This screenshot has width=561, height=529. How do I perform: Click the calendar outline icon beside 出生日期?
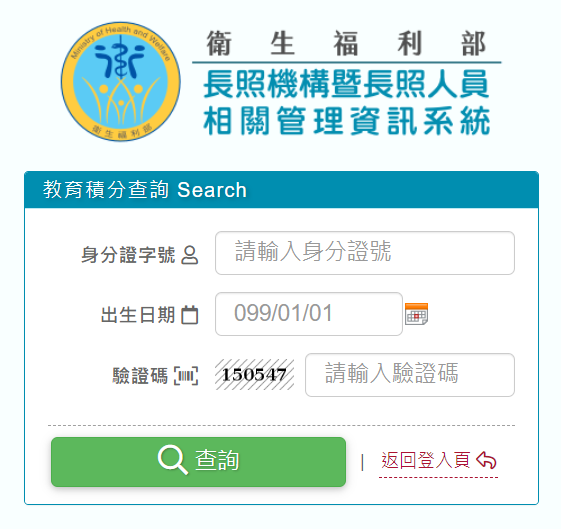coord(190,315)
